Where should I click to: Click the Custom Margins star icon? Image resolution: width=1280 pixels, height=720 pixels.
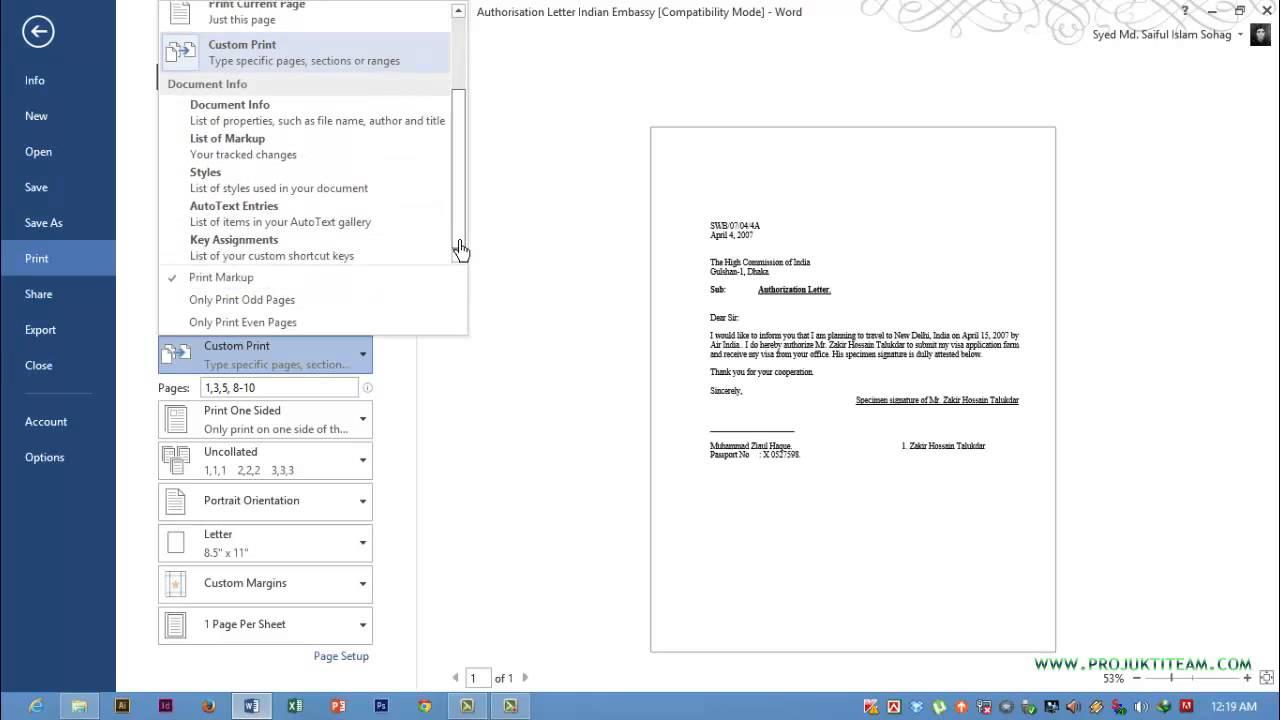point(176,583)
